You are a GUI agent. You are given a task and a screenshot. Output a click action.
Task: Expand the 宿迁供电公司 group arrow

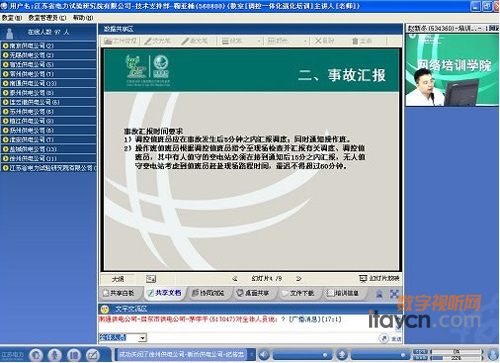pyautogui.click(x=5, y=64)
